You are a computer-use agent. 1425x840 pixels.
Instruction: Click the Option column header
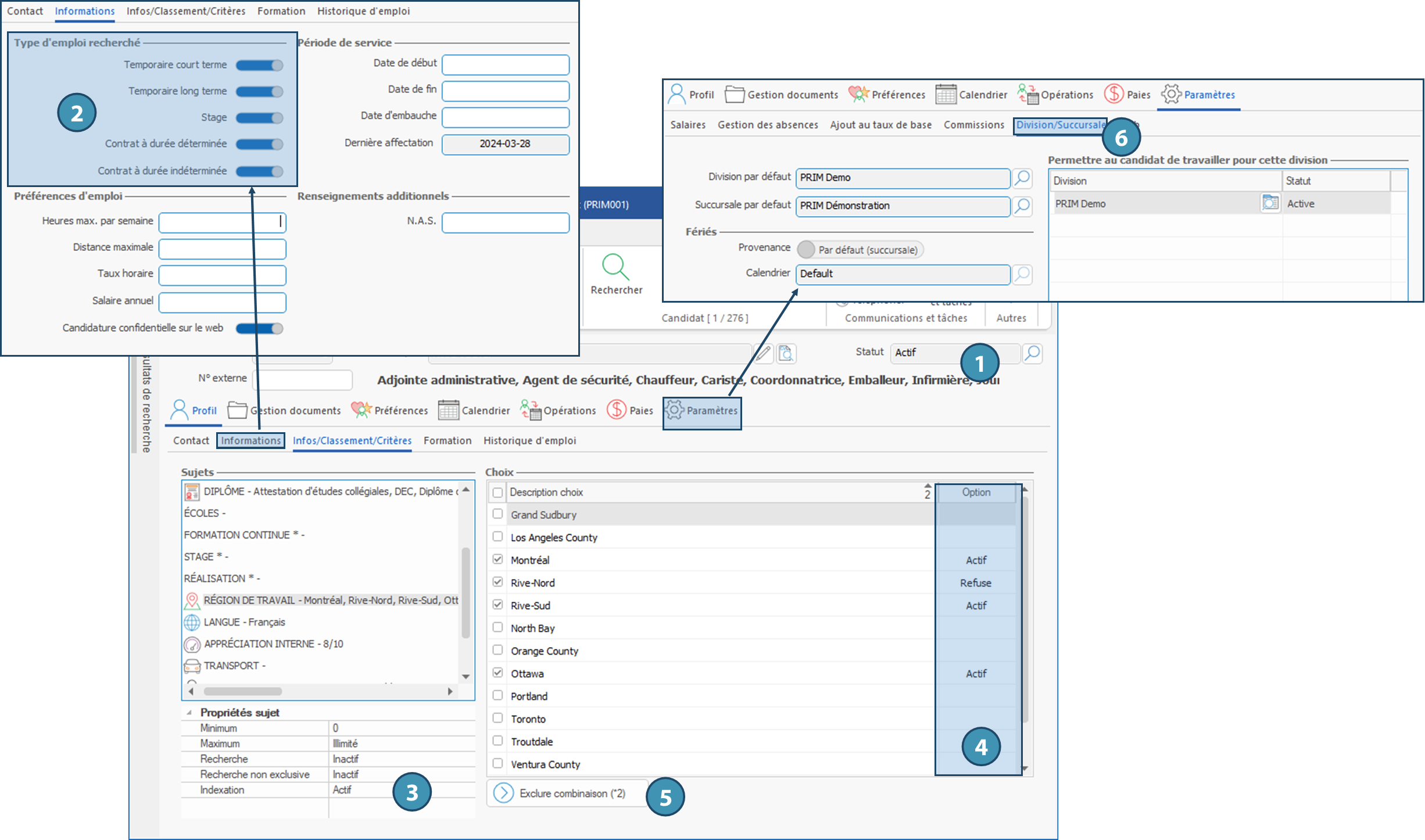[976, 492]
